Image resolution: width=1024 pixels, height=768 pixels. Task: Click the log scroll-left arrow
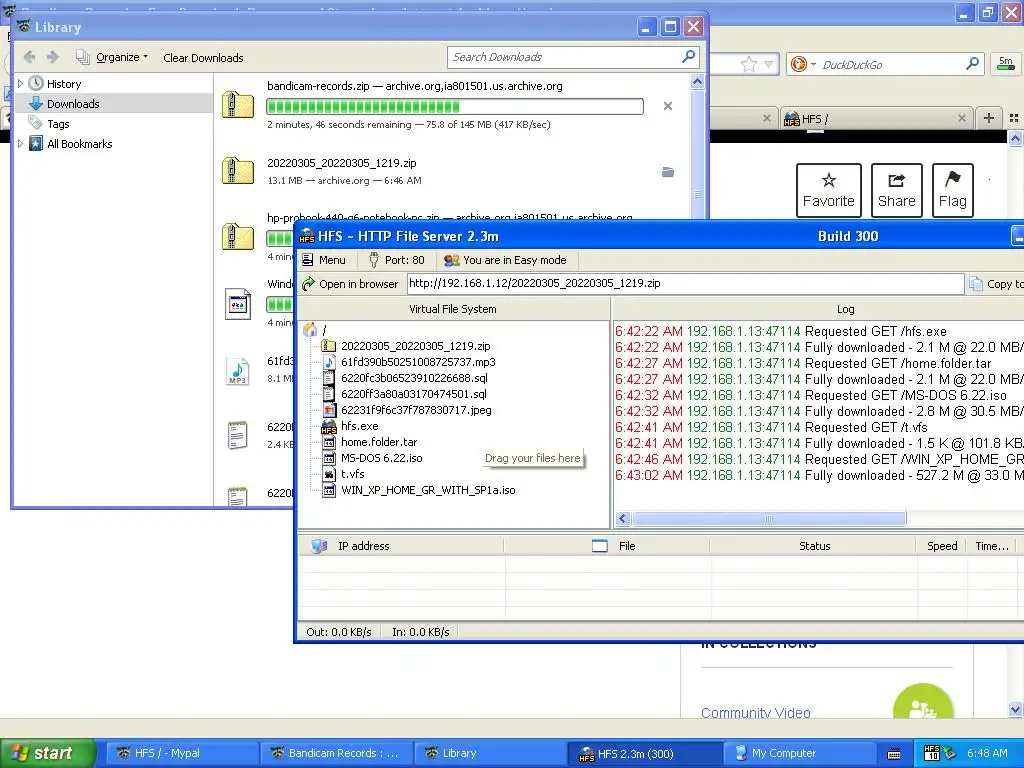coord(622,519)
